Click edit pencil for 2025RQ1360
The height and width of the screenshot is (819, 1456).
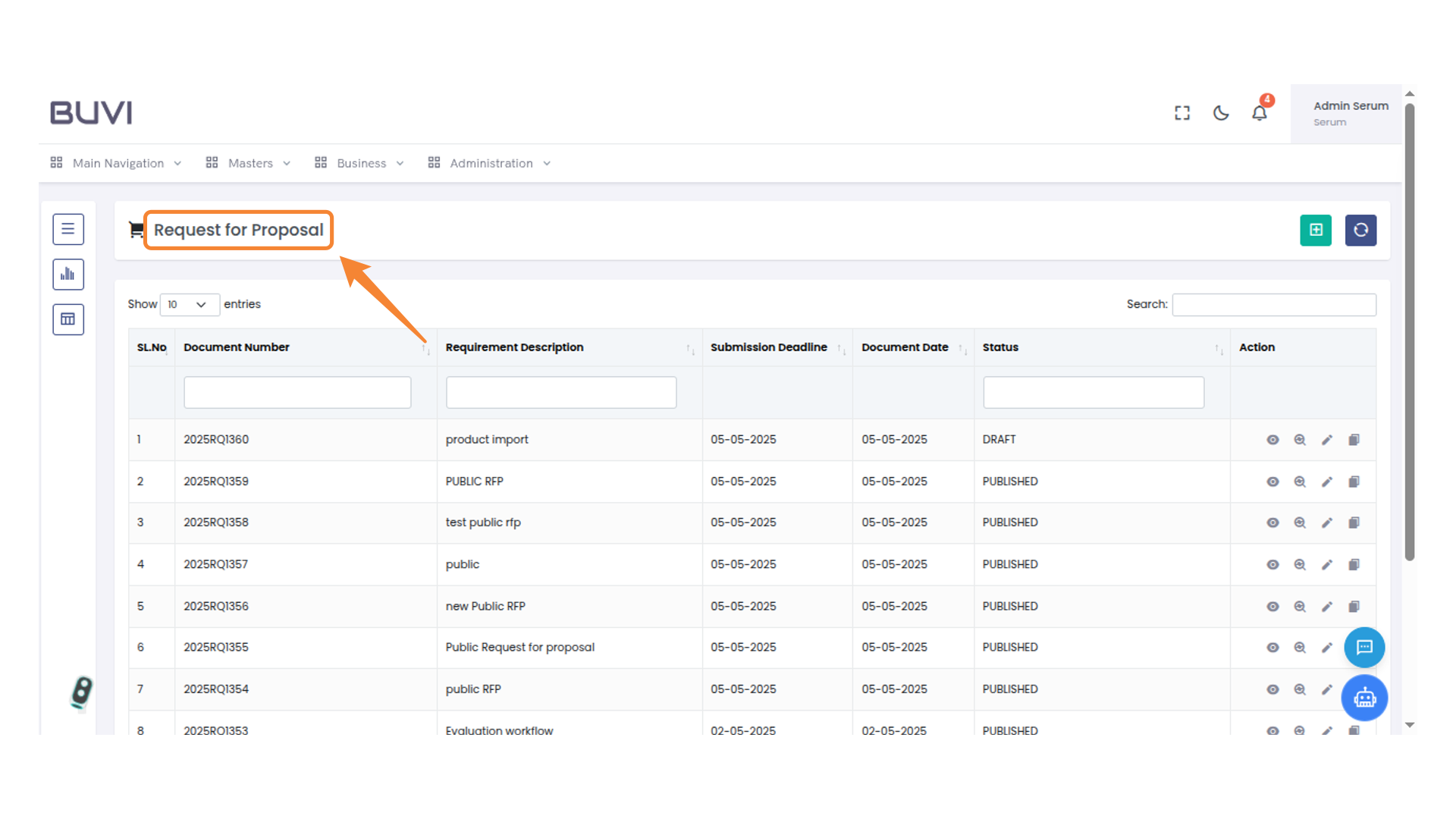click(1326, 440)
